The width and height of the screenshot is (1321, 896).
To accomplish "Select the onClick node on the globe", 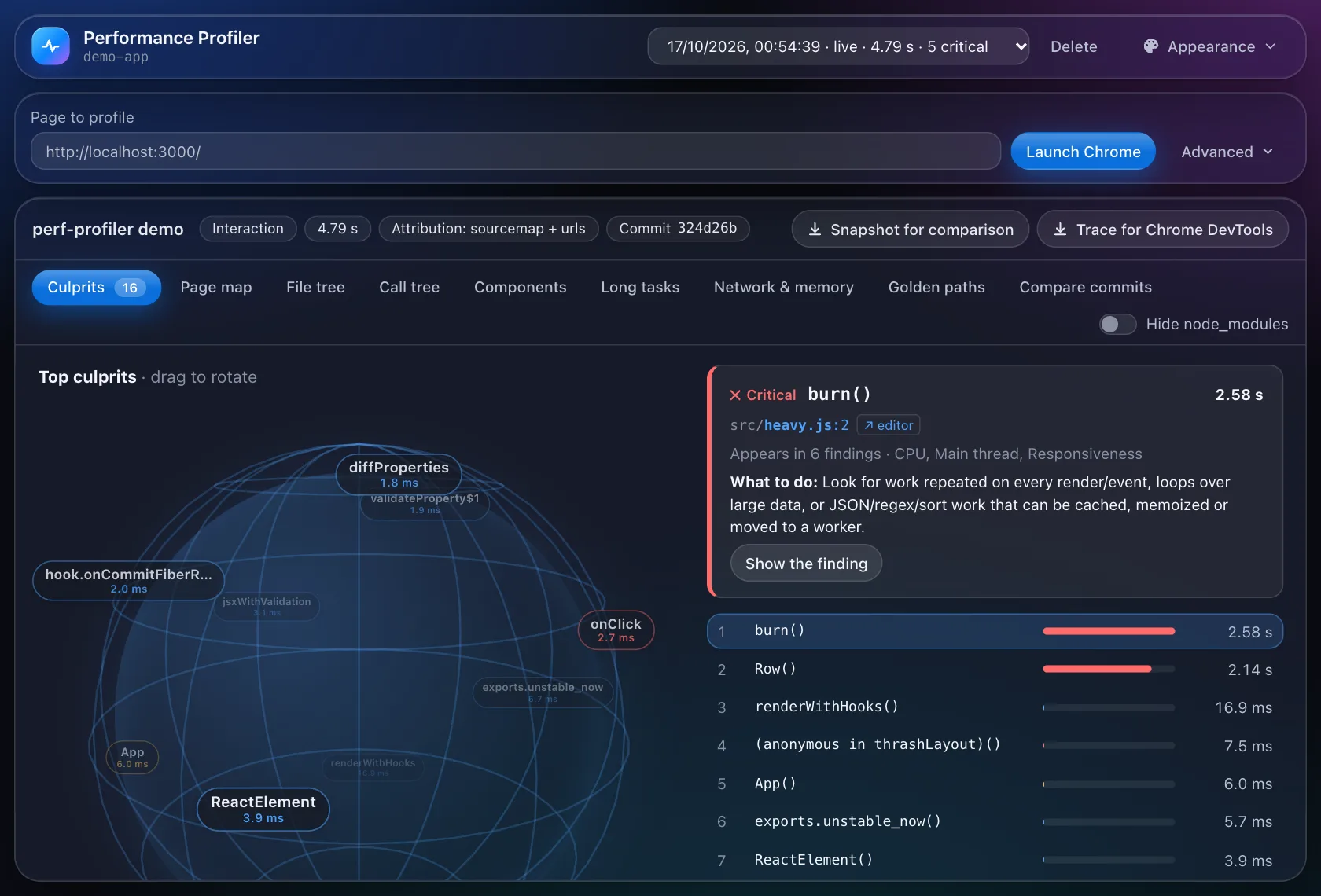I will click(616, 630).
